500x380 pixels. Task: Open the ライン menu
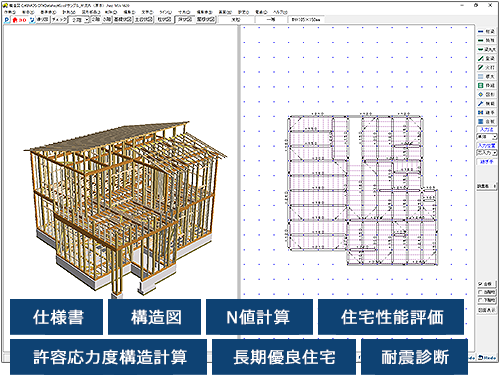tap(166, 12)
